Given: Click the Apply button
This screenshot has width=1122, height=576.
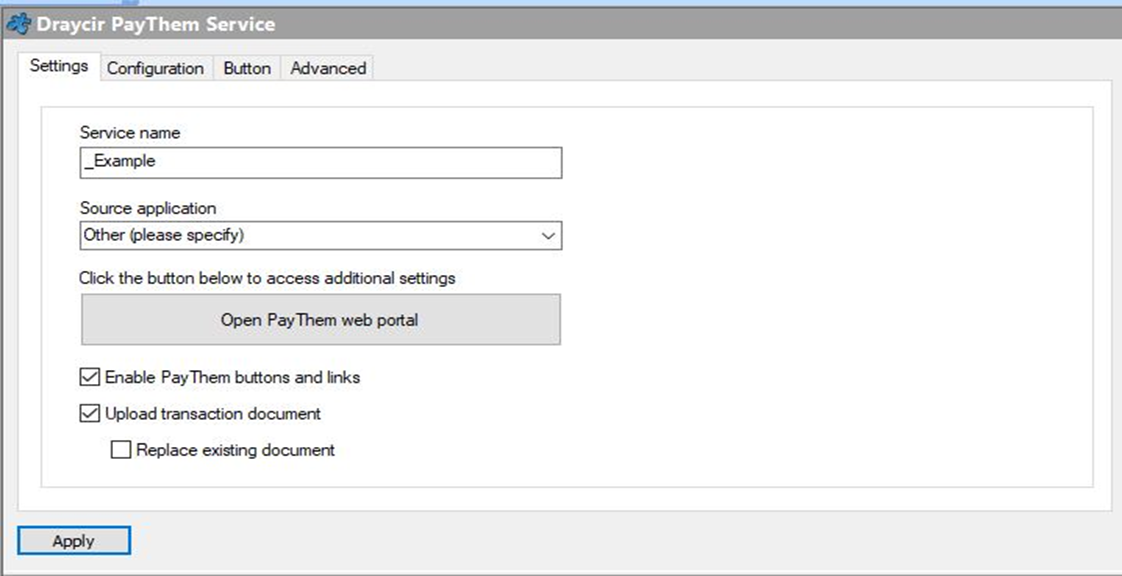Looking at the screenshot, I should coord(74,541).
